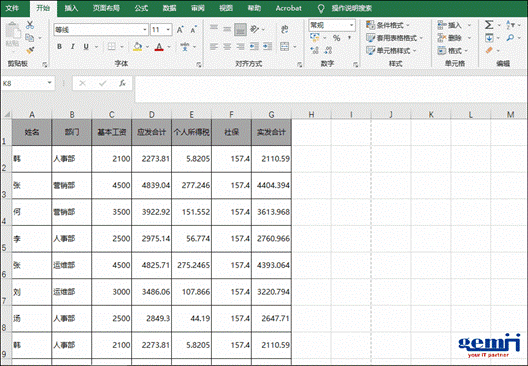Align text right
Image resolution: width=528 pixels, height=366 pixels.
point(240,46)
